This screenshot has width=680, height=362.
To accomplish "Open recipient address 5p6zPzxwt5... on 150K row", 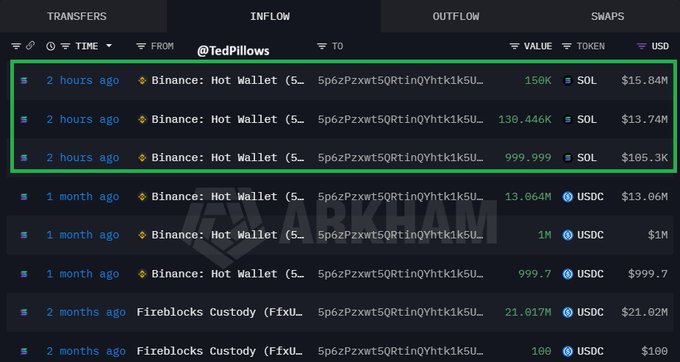I will 400,81.
